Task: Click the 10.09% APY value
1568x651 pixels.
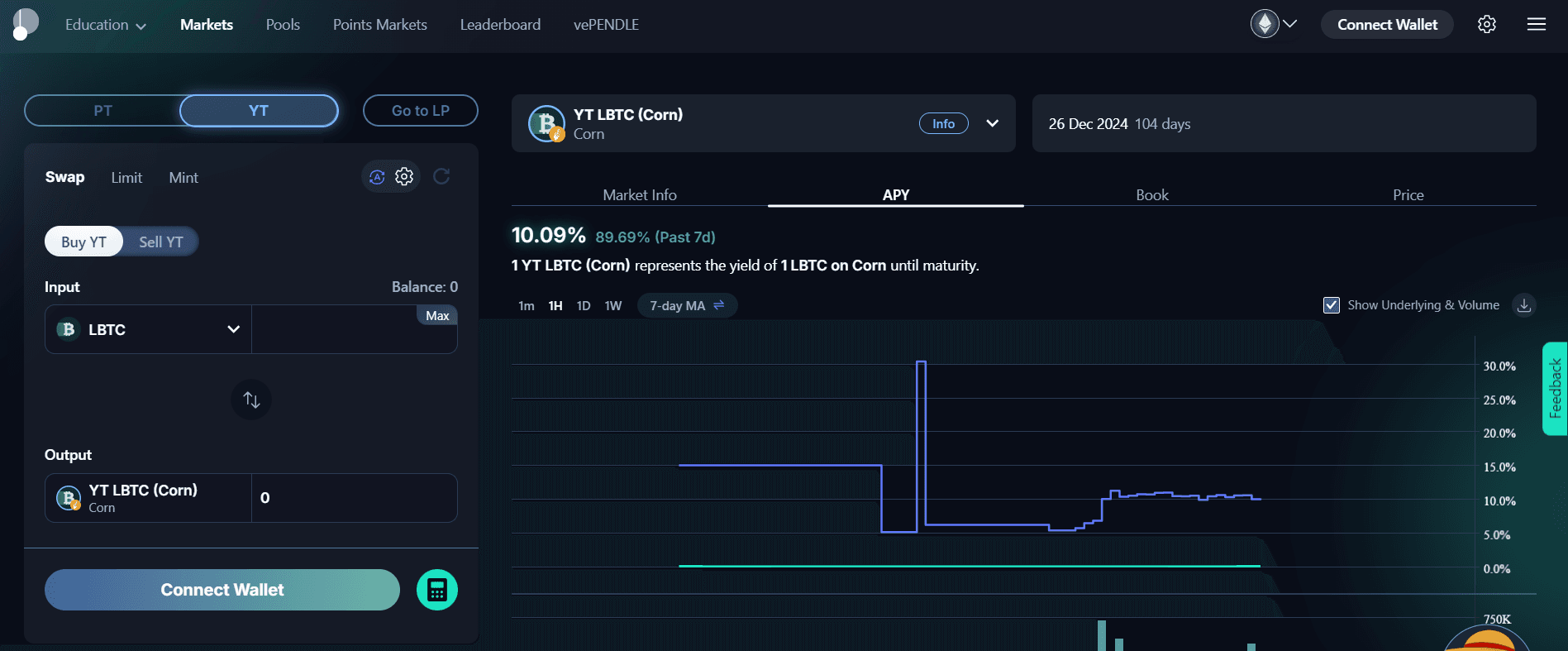Action: (x=548, y=235)
